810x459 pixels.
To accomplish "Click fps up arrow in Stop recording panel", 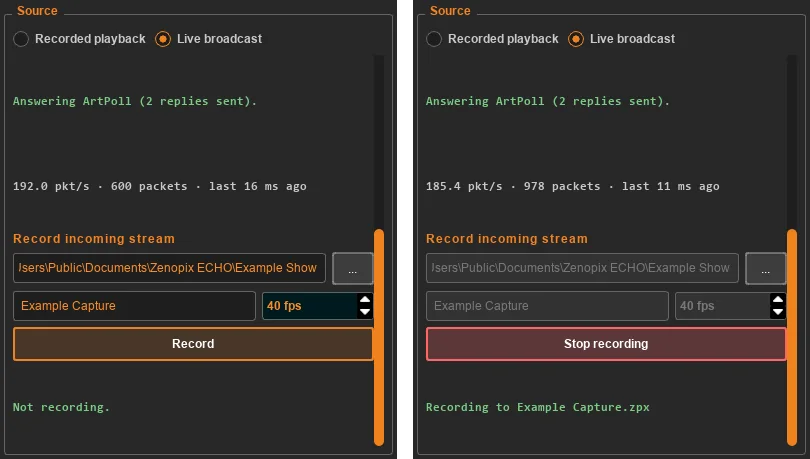I will [777, 299].
